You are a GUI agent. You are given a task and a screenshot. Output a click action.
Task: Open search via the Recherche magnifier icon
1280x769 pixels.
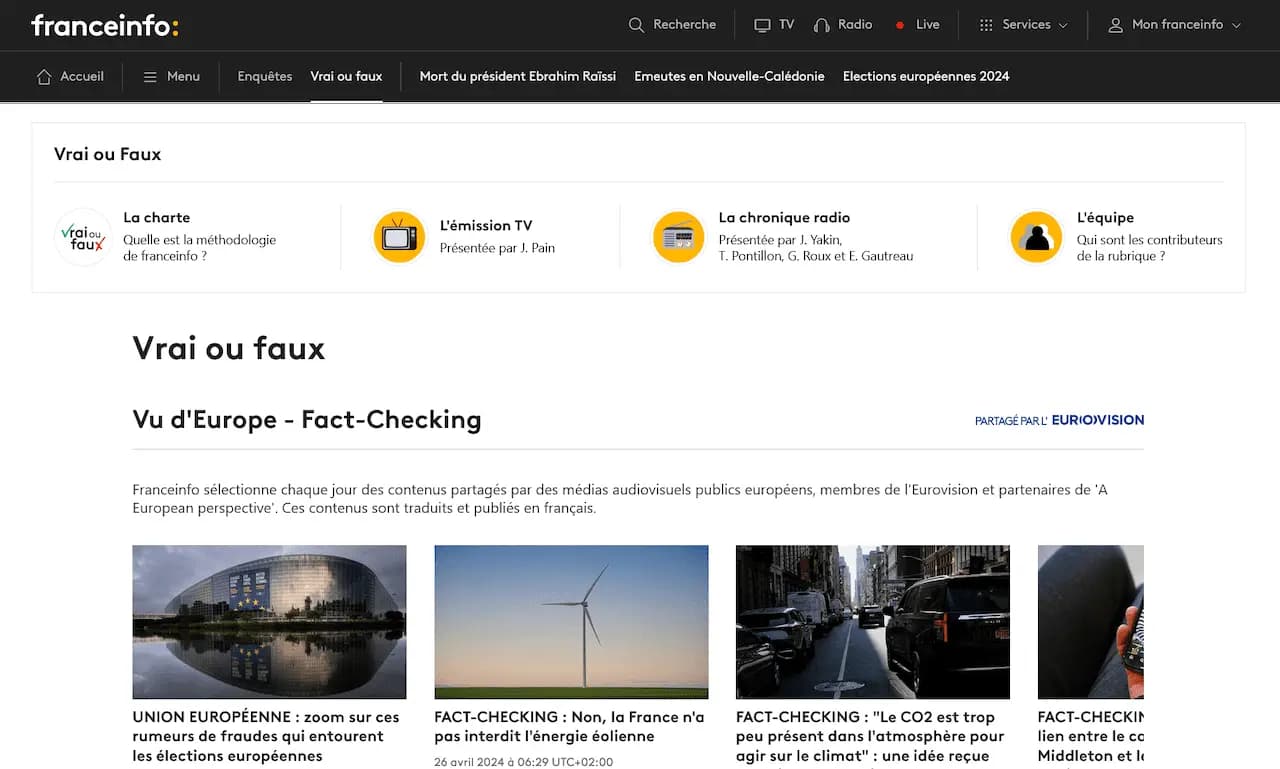point(636,25)
